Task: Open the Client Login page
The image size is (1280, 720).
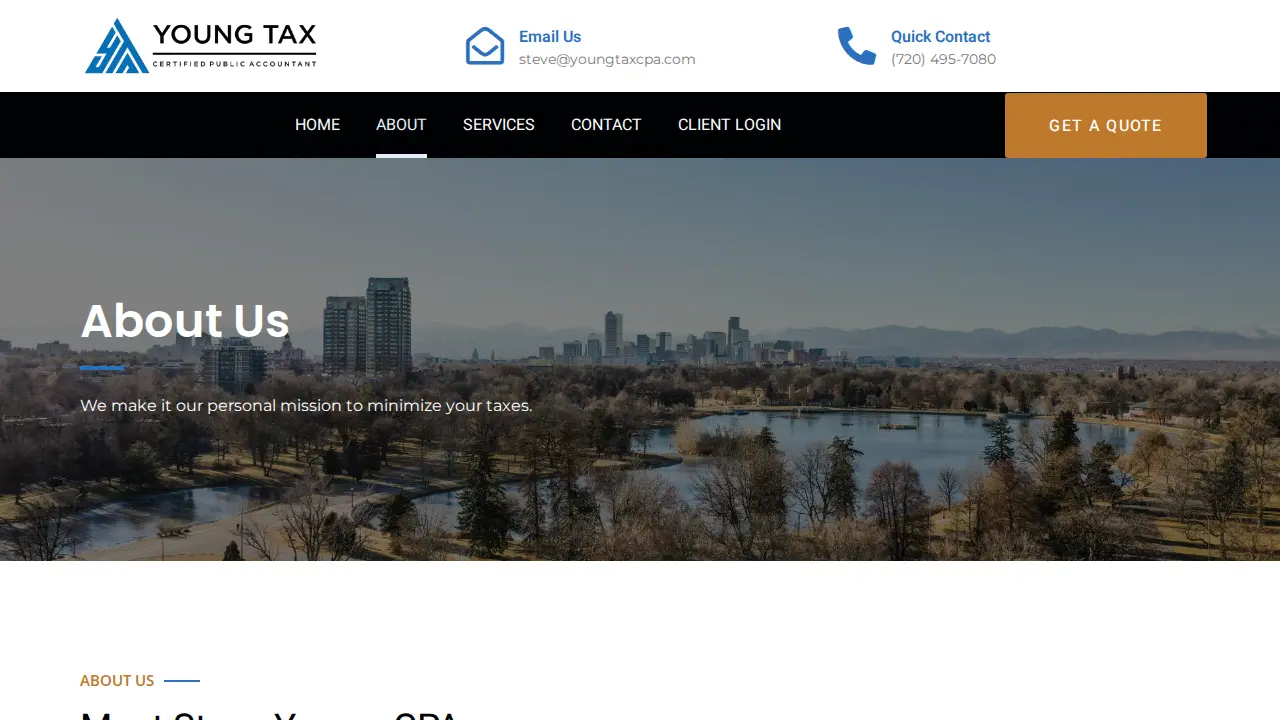Action: coord(730,125)
